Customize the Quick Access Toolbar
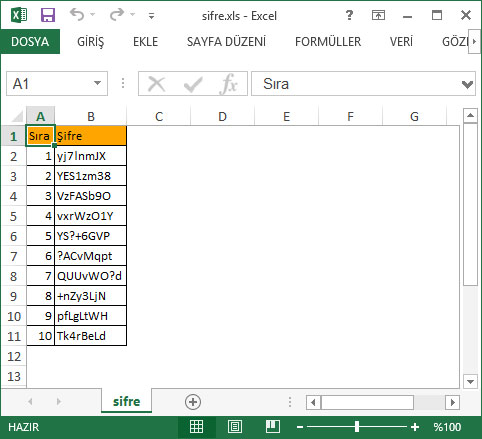 (151, 16)
